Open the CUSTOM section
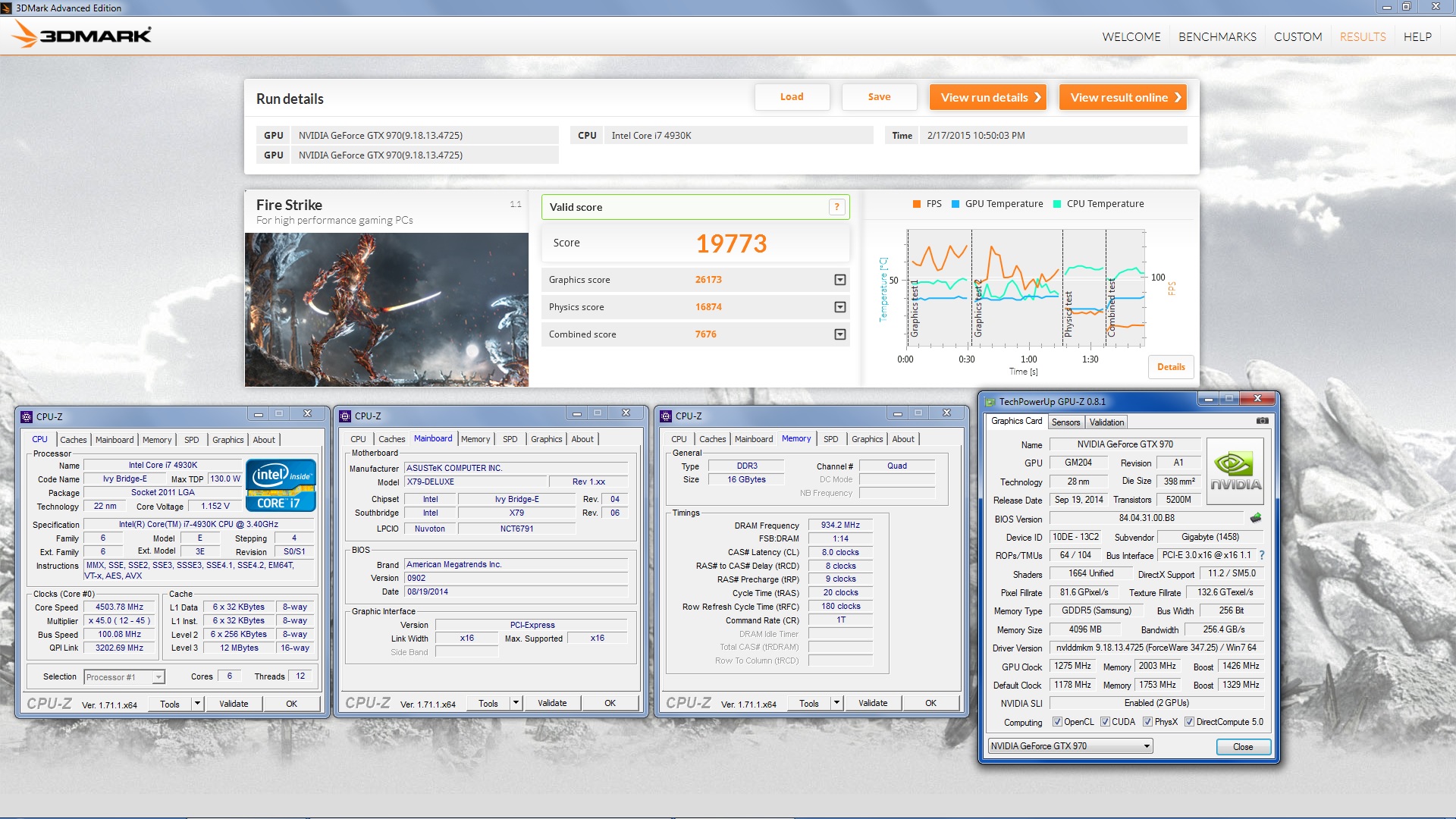The height and width of the screenshot is (819, 1456). point(1298,36)
